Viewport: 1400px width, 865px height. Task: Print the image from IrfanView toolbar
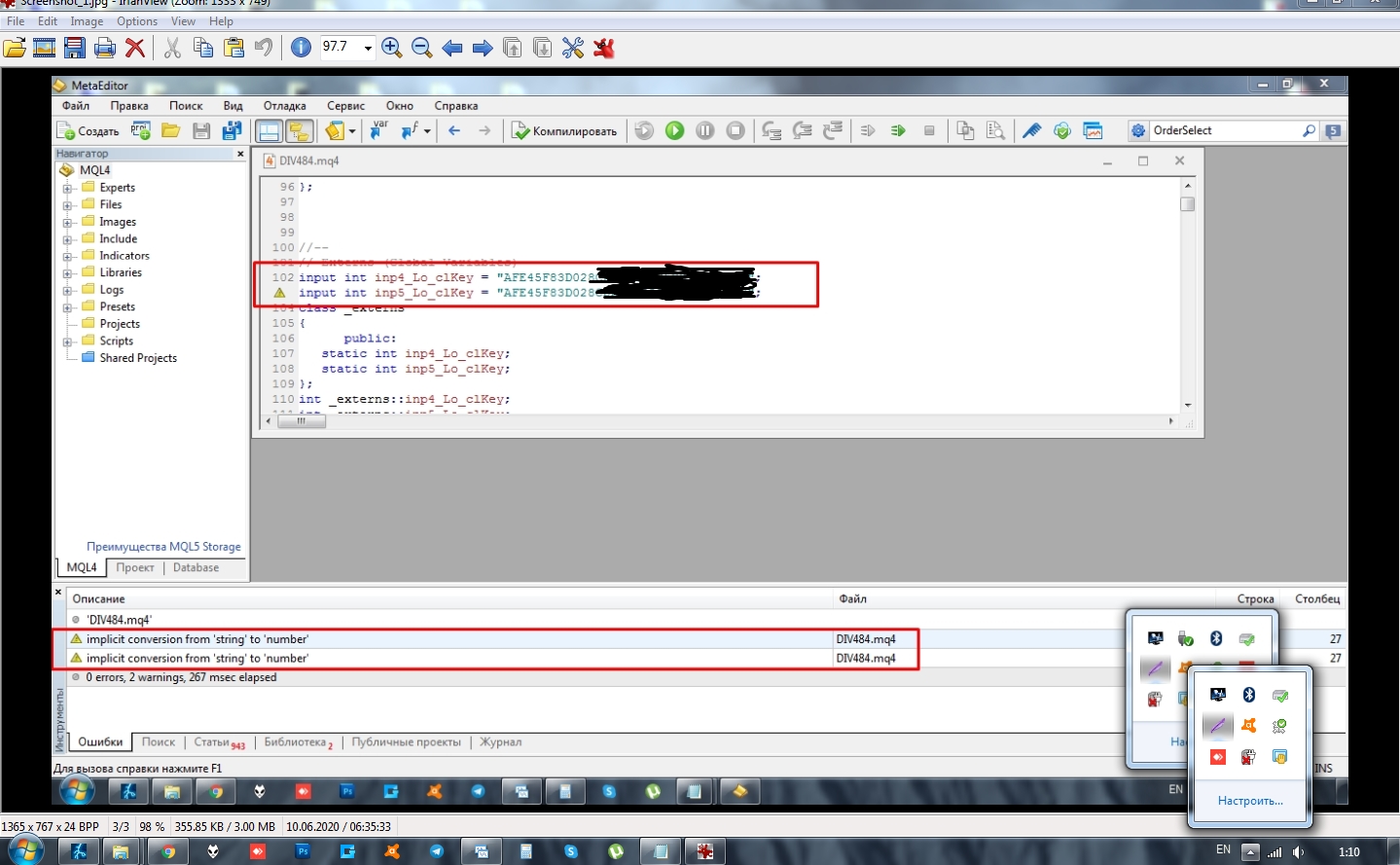click(105, 48)
